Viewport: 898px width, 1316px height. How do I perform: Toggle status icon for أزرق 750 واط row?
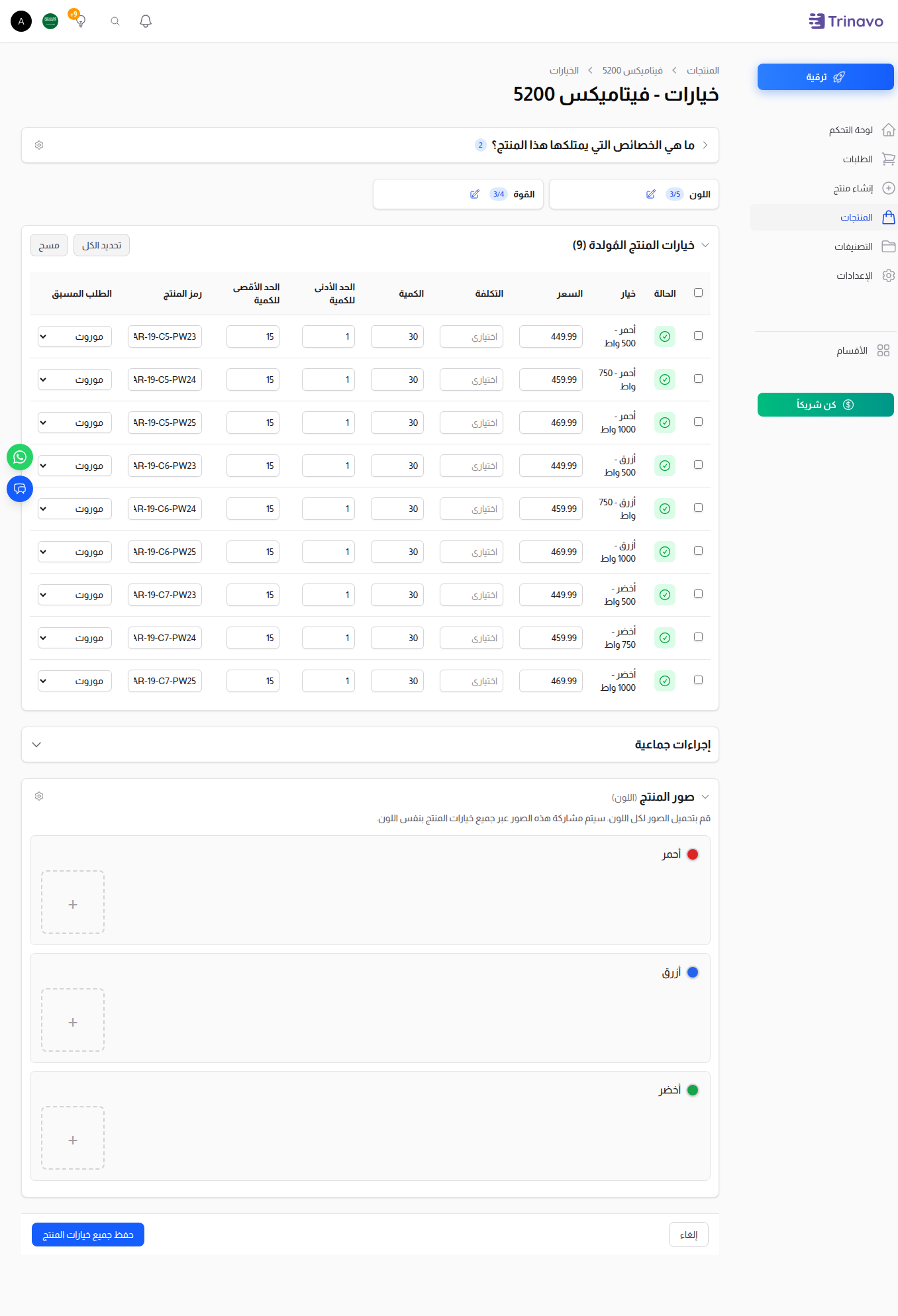(x=665, y=509)
